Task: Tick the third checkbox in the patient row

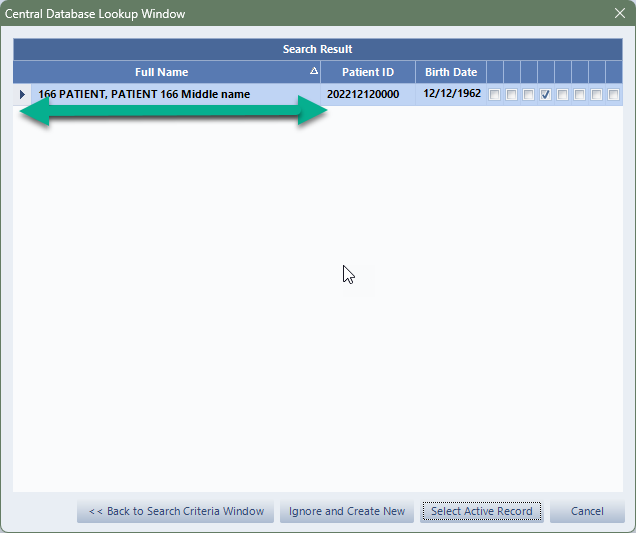Action: point(529,95)
